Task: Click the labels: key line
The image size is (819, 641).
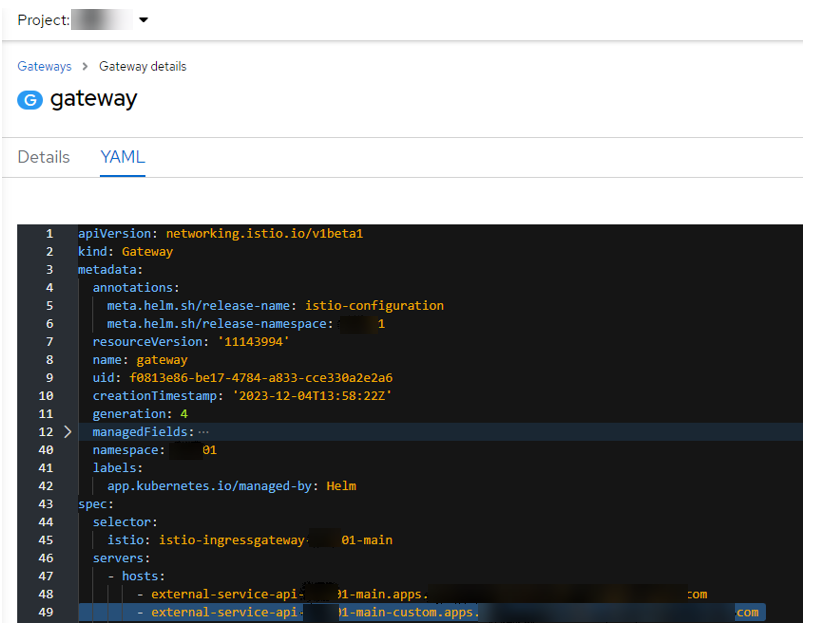Action: pos(118,468)
